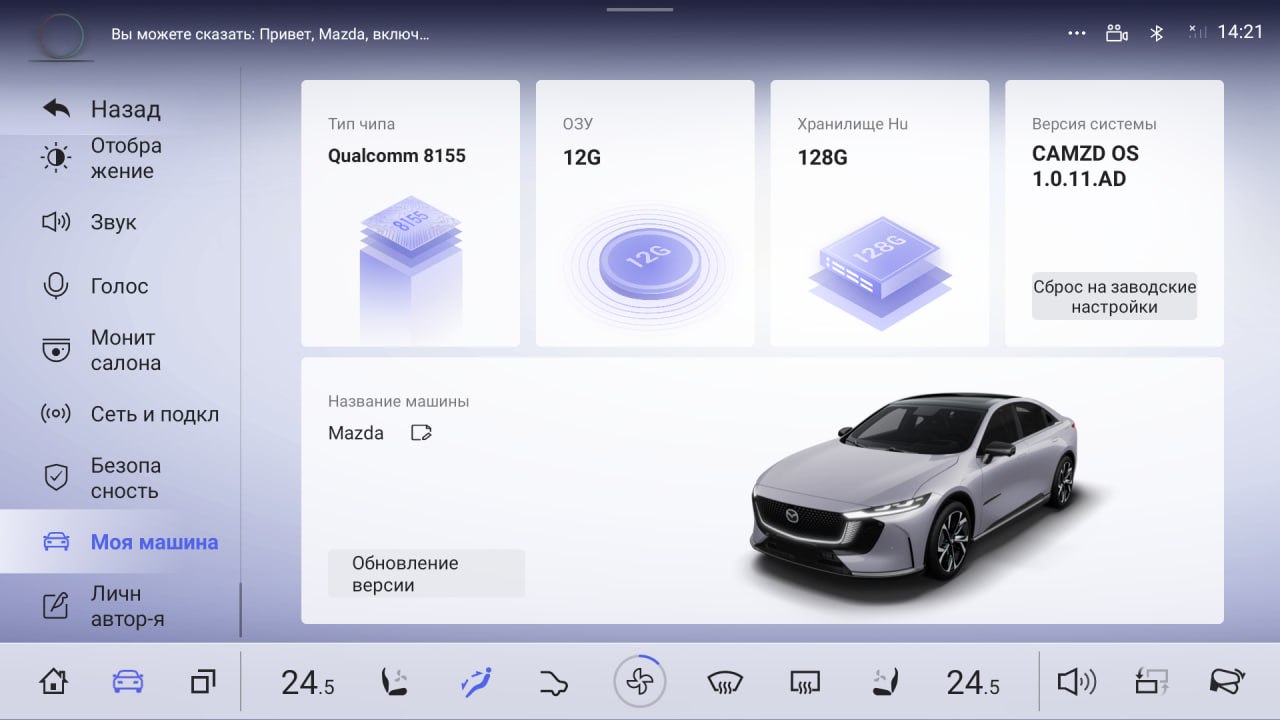
Task: Tap the cellular signal icon
Action: pos(1197,32)
